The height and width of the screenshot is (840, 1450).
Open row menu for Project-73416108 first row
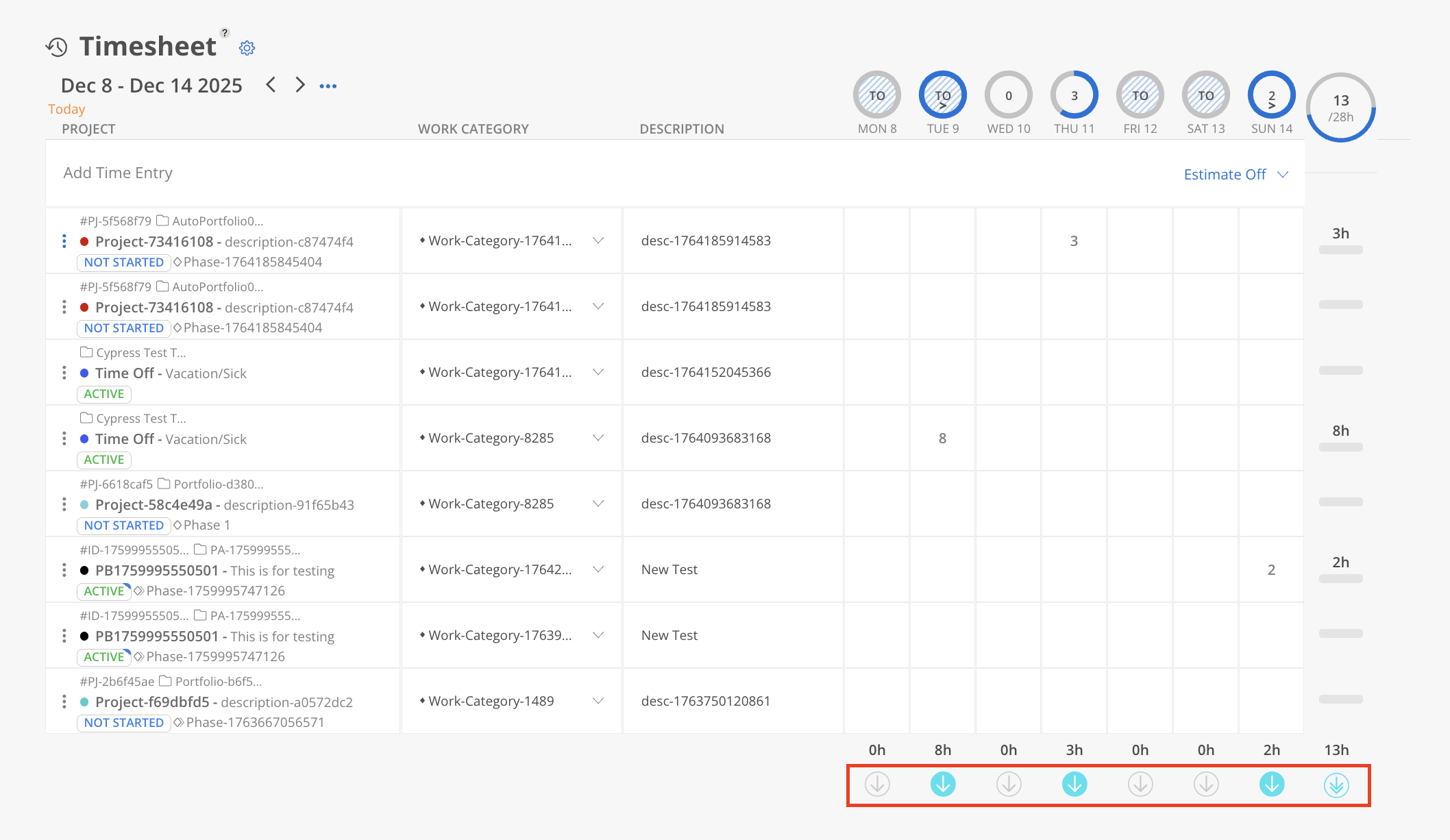[x=64, y=241]
